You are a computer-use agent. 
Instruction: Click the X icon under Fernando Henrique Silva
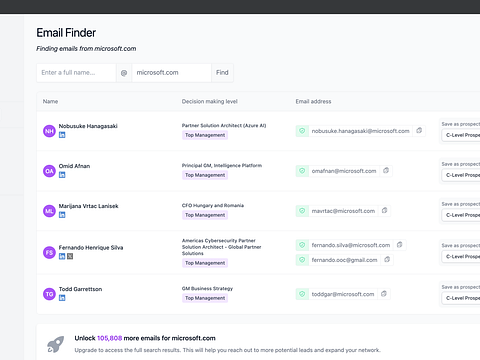70,256
